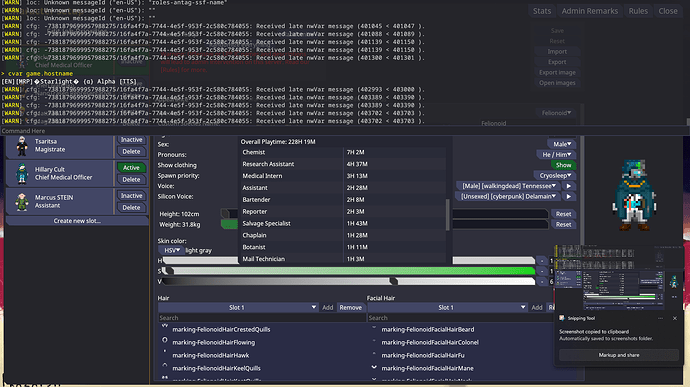The width and height of the screenshot is (690, 387).
Task: Click the Open images button
Action: pyautogui.click(x=557, y=83)
